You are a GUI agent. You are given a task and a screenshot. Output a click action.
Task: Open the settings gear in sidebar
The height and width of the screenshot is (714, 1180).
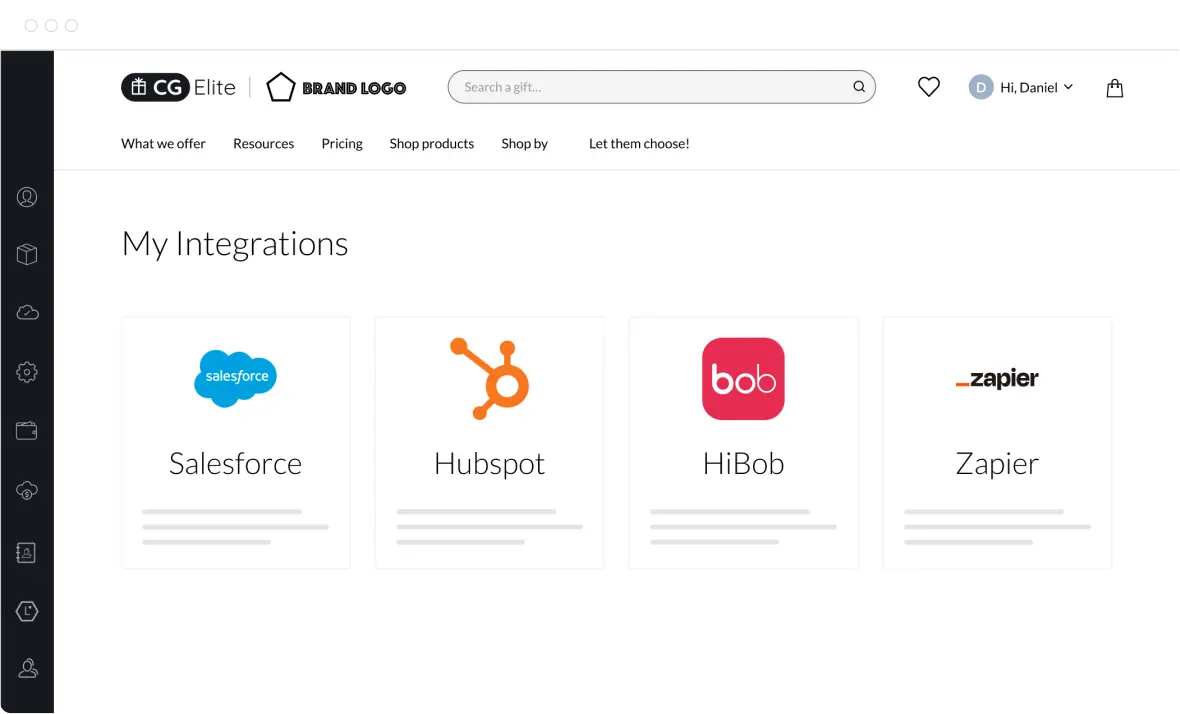(27, 372)
